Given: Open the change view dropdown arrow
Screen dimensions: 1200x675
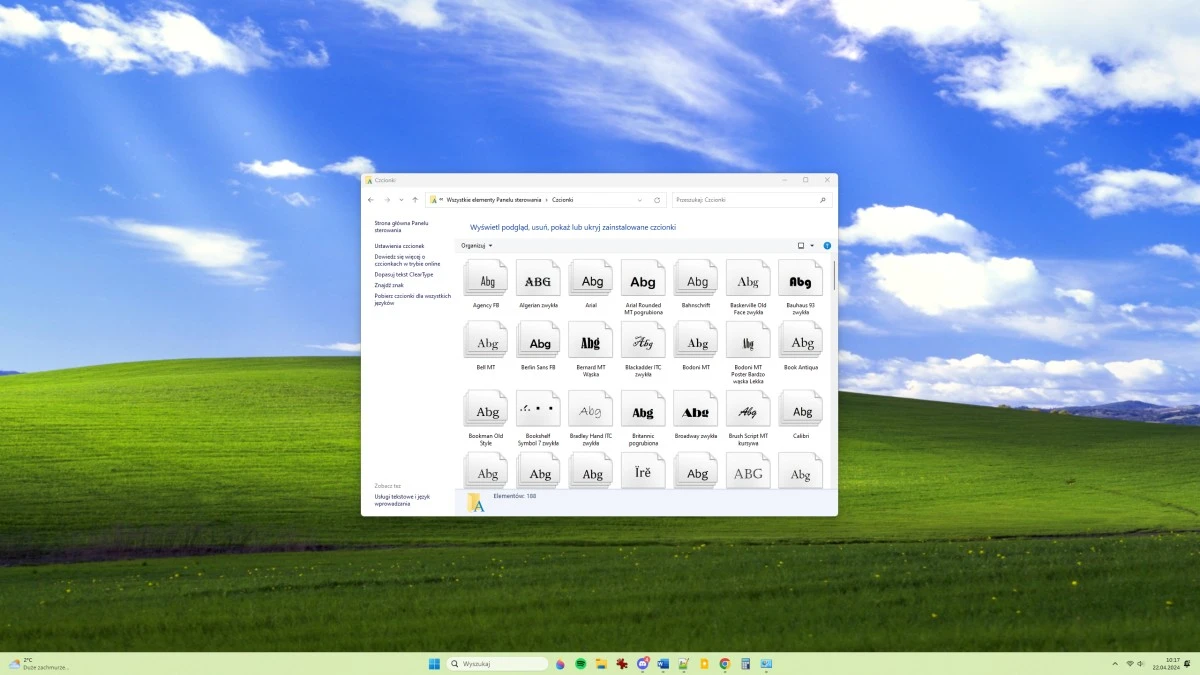Looking at the screenshot, I should (810, 245).
